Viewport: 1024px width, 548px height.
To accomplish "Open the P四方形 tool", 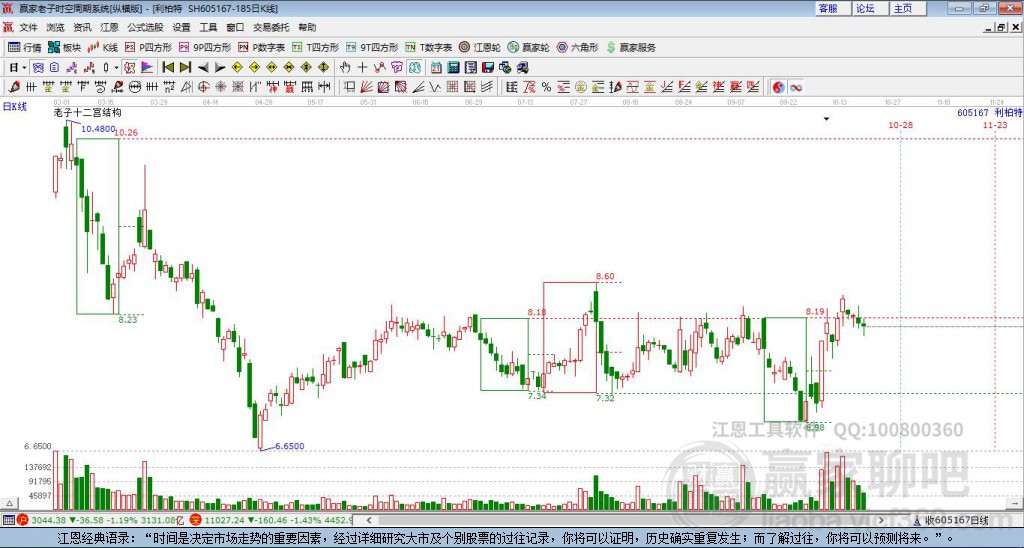I will [148, 47].
